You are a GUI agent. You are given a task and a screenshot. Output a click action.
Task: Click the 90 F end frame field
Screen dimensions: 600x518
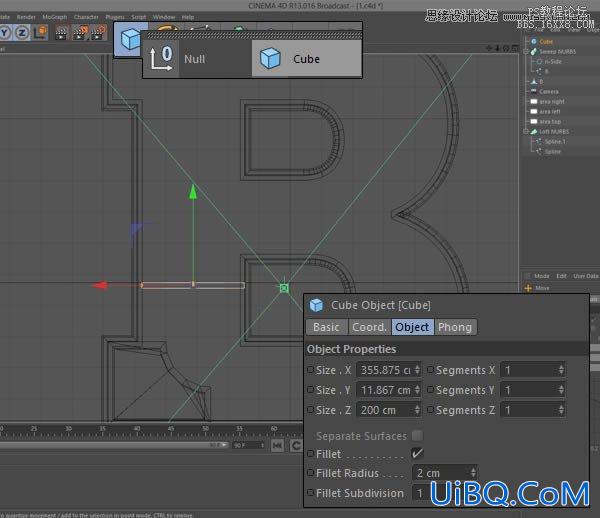click(248, 445)
